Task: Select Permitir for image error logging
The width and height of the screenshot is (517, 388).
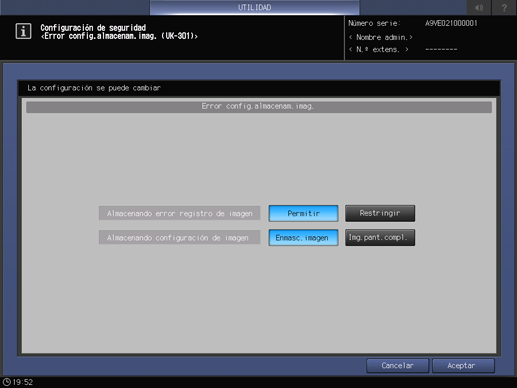Action: pyautogui.click(x=303, y=213)
